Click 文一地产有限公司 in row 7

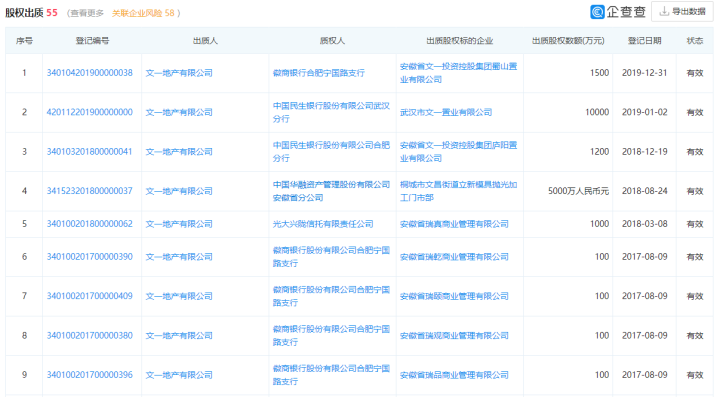click(179, 296)
